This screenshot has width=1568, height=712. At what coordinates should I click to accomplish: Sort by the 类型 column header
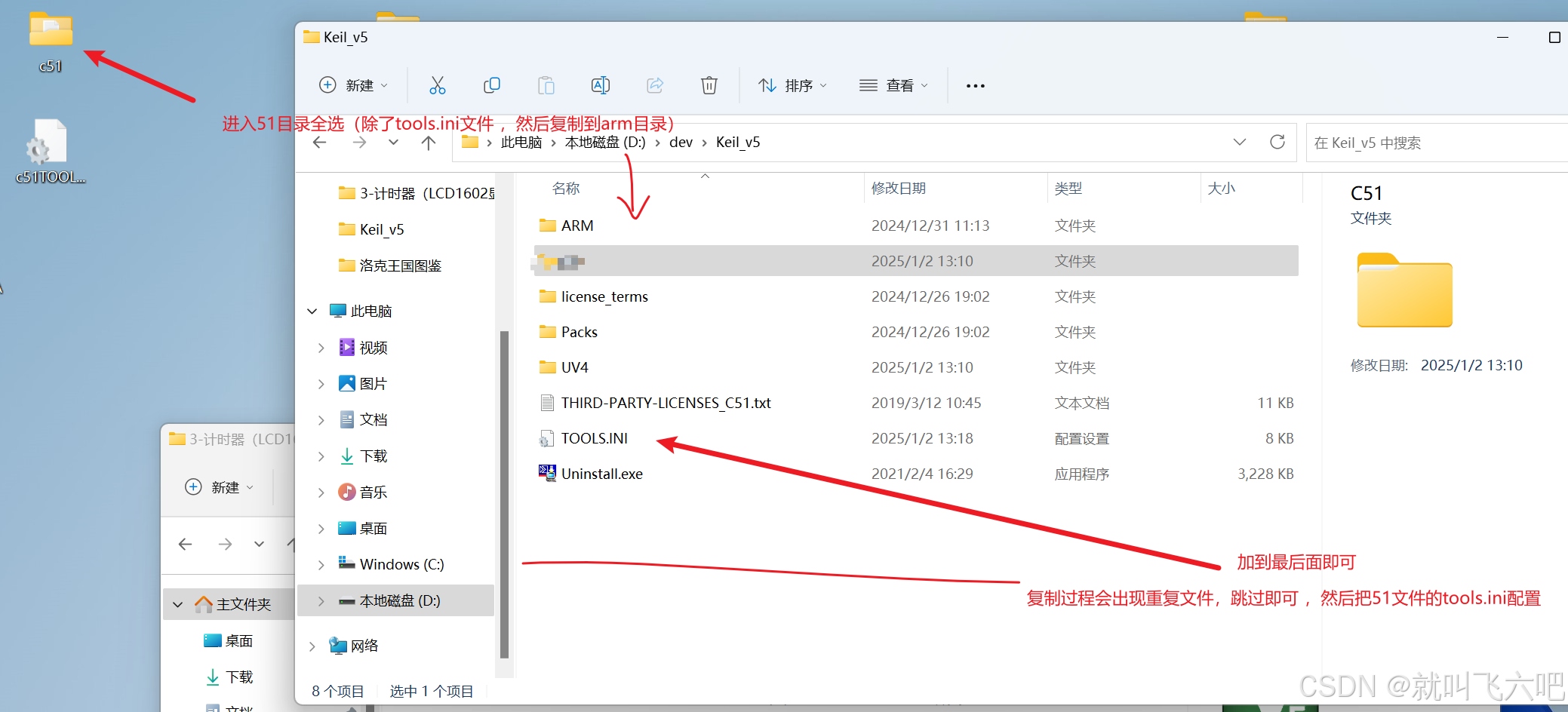point(1068,189)
